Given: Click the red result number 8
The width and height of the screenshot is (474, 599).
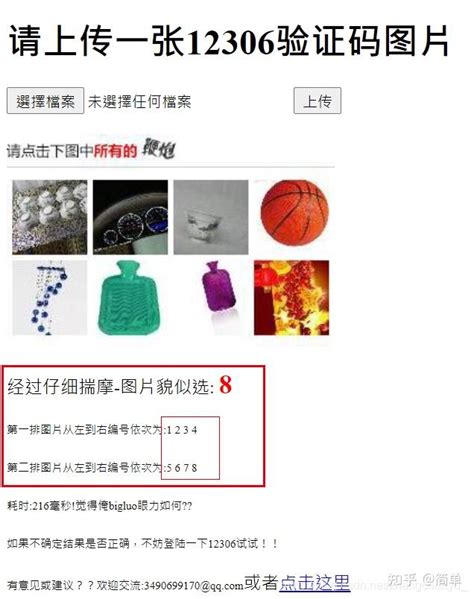Looking at the screenshot, I should click(x=225, y=385).
